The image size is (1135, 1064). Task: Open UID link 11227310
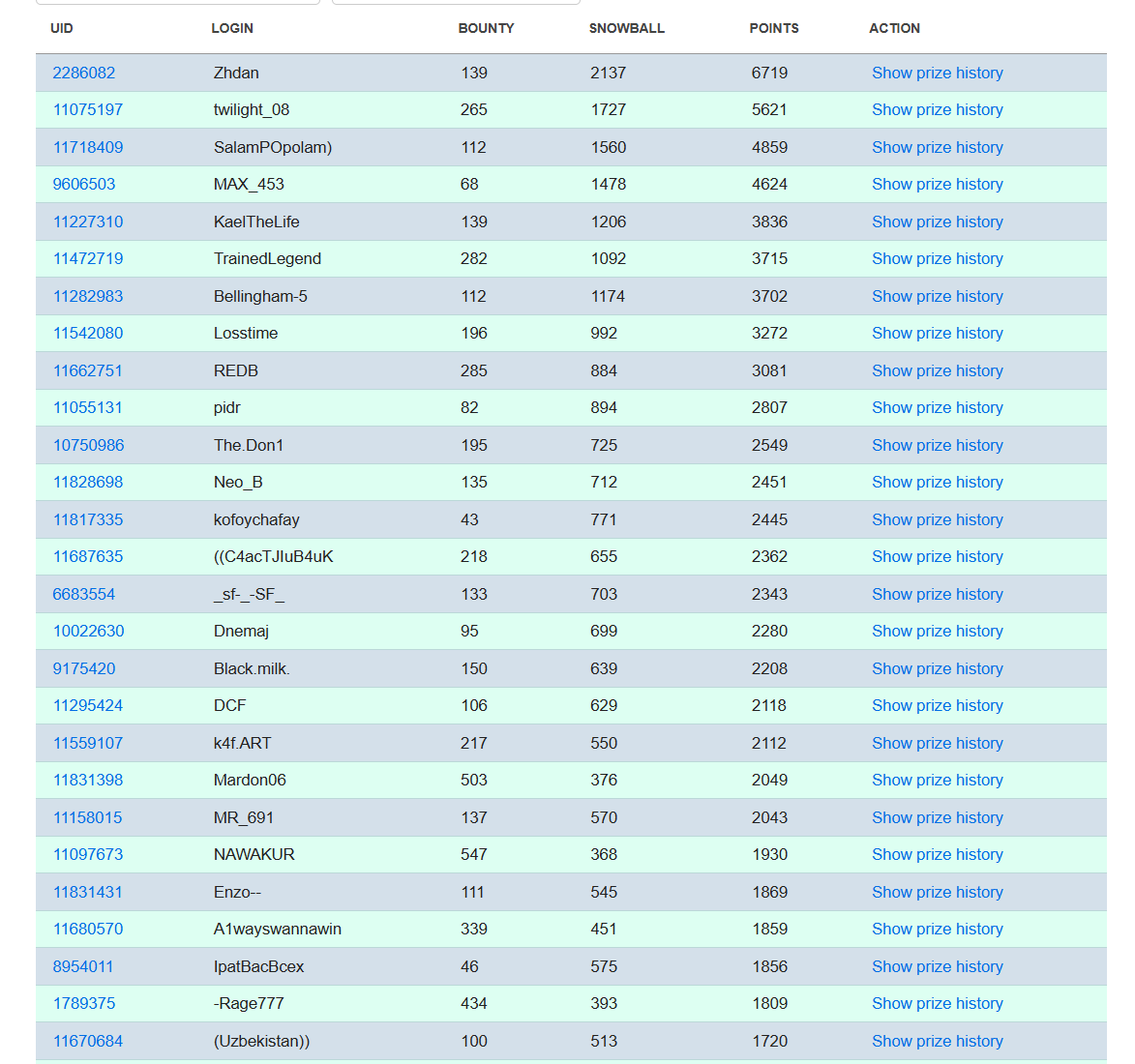(88, 222)
